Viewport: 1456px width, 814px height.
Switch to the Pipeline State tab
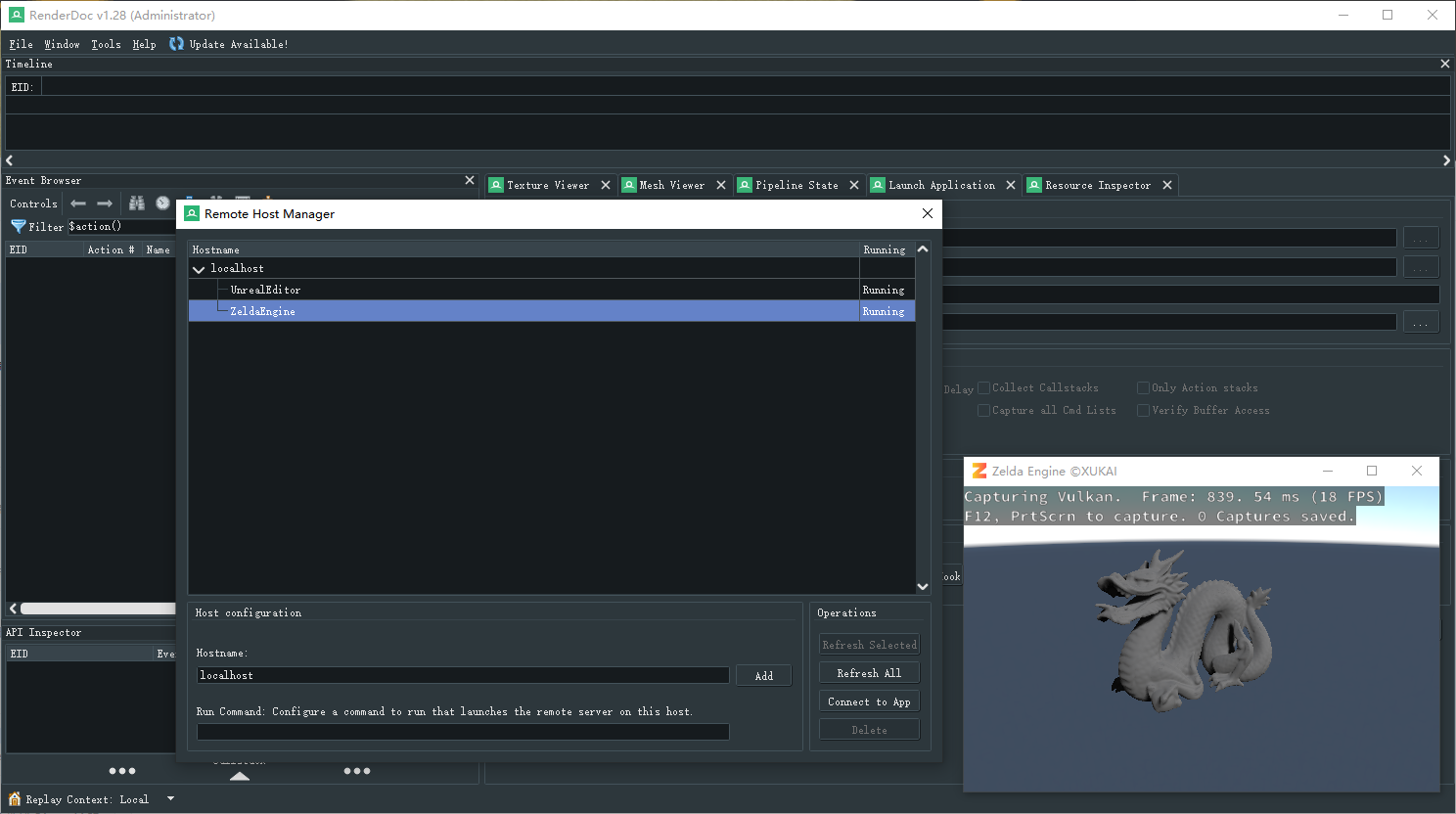pos(796,185)
